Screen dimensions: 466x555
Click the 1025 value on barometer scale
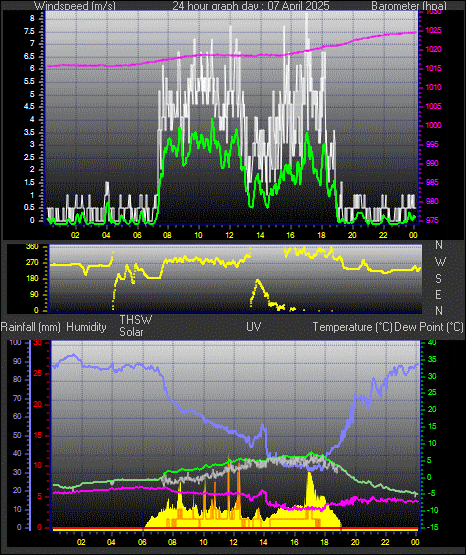pyautogui.click(x=433, y=31)
